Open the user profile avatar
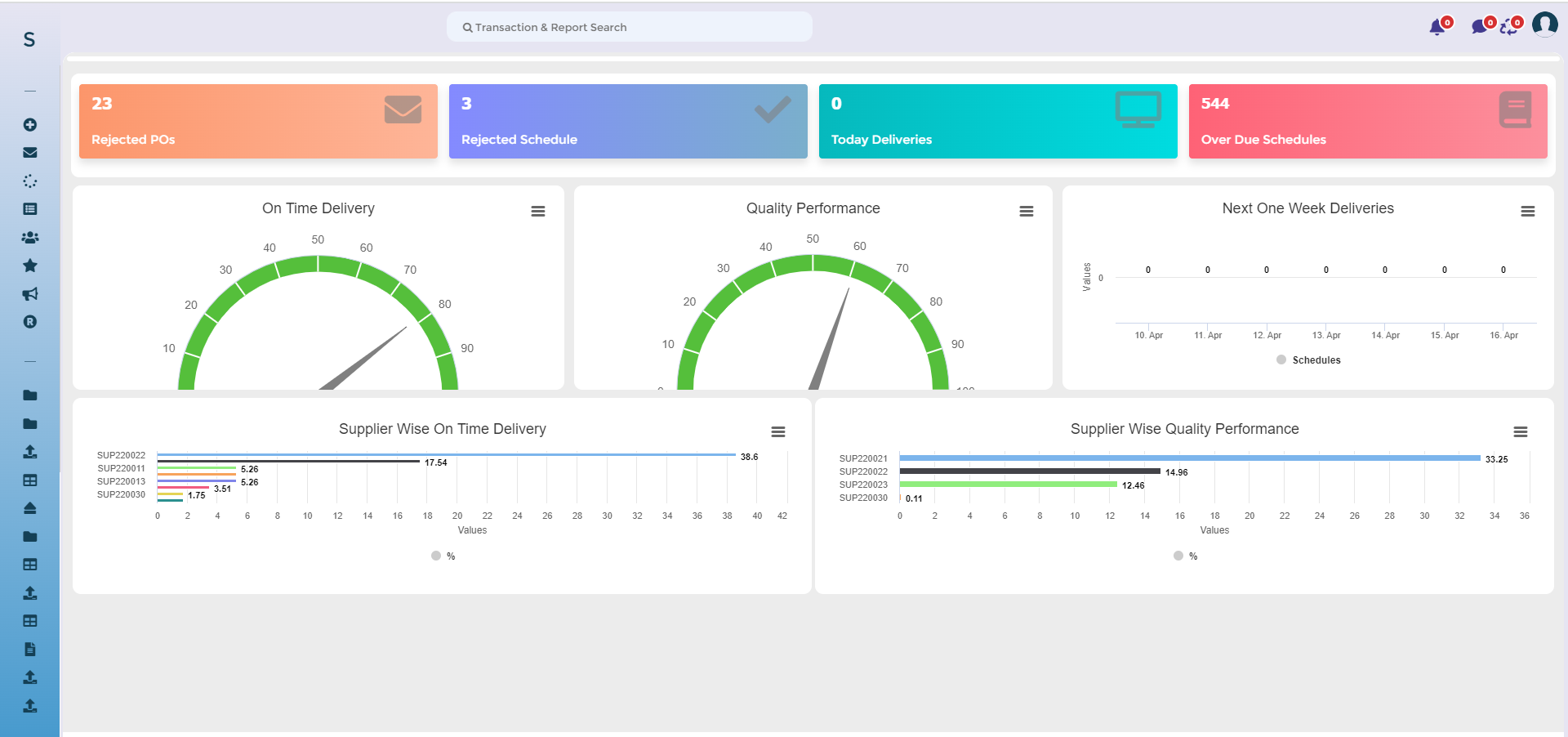Image resolution: width=1568 pixels, height=737 pixels. pos(1545,25)
